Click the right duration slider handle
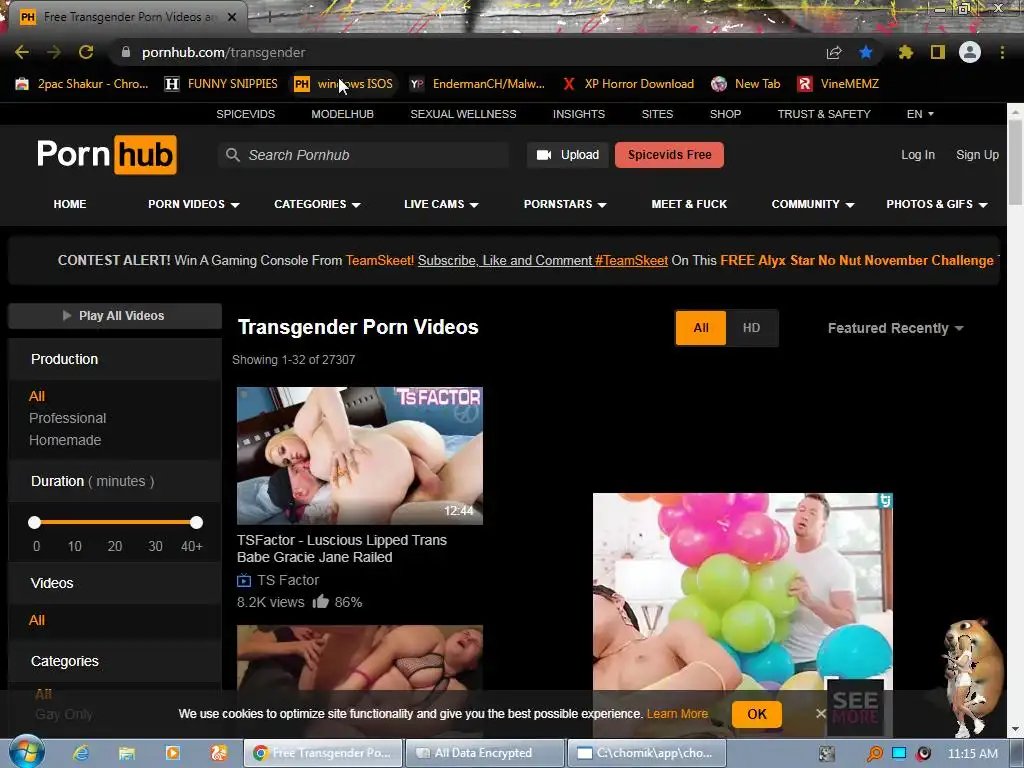Viewport: 1024px width, 768px height. click(196, 522)
